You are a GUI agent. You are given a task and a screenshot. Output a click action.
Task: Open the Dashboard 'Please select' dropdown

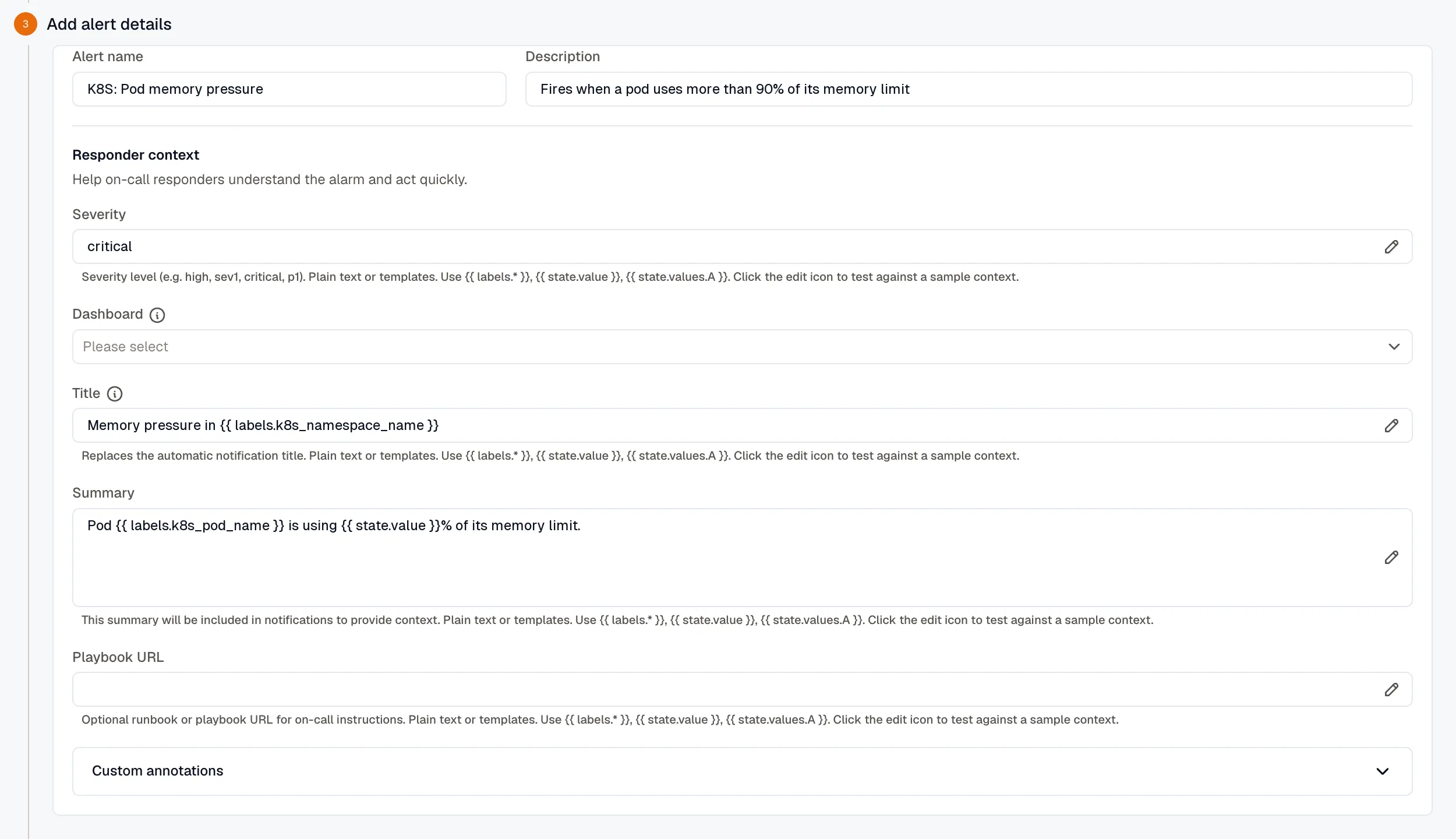(742, 347)
